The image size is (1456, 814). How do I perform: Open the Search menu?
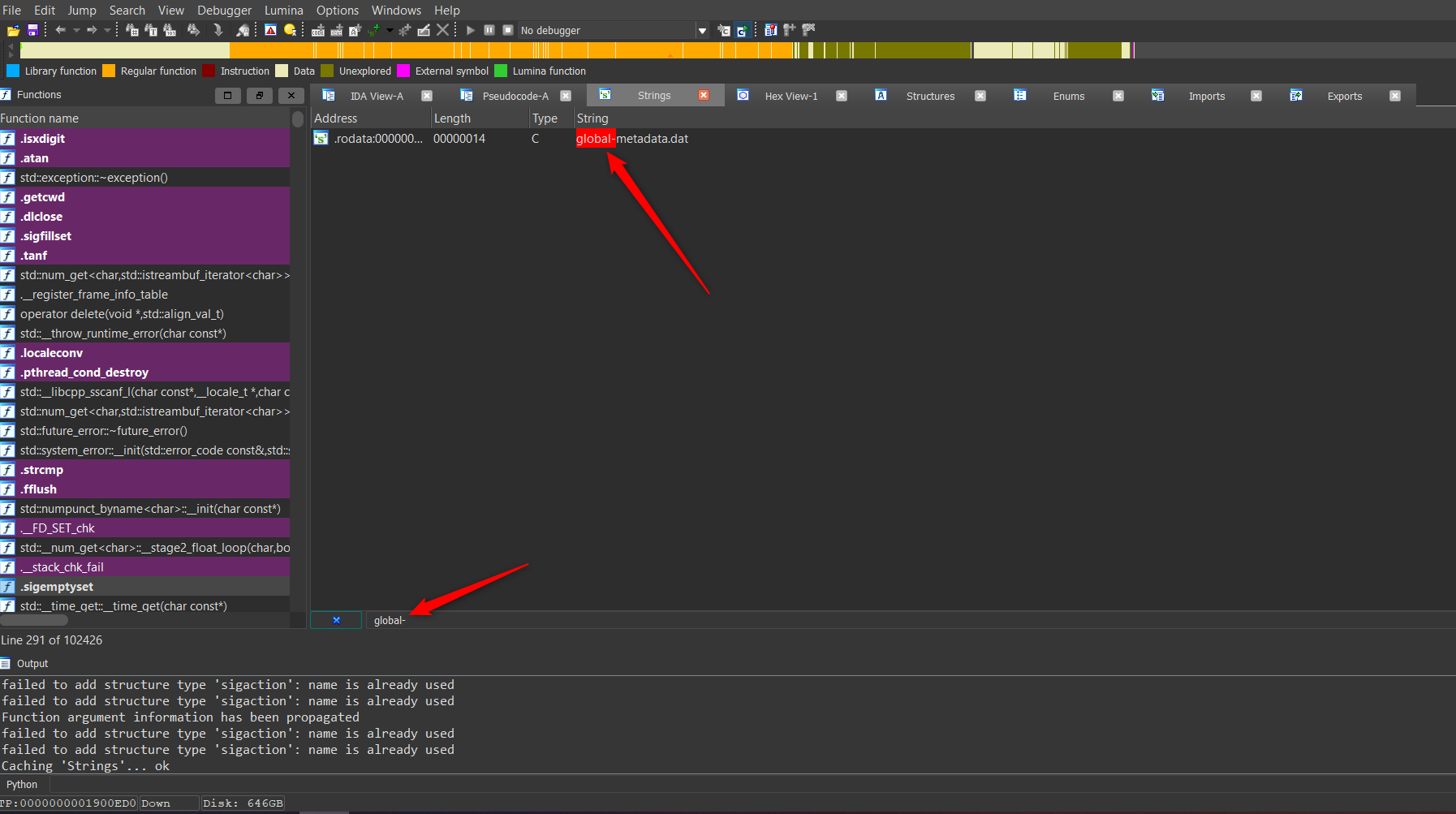pos(127,10)
